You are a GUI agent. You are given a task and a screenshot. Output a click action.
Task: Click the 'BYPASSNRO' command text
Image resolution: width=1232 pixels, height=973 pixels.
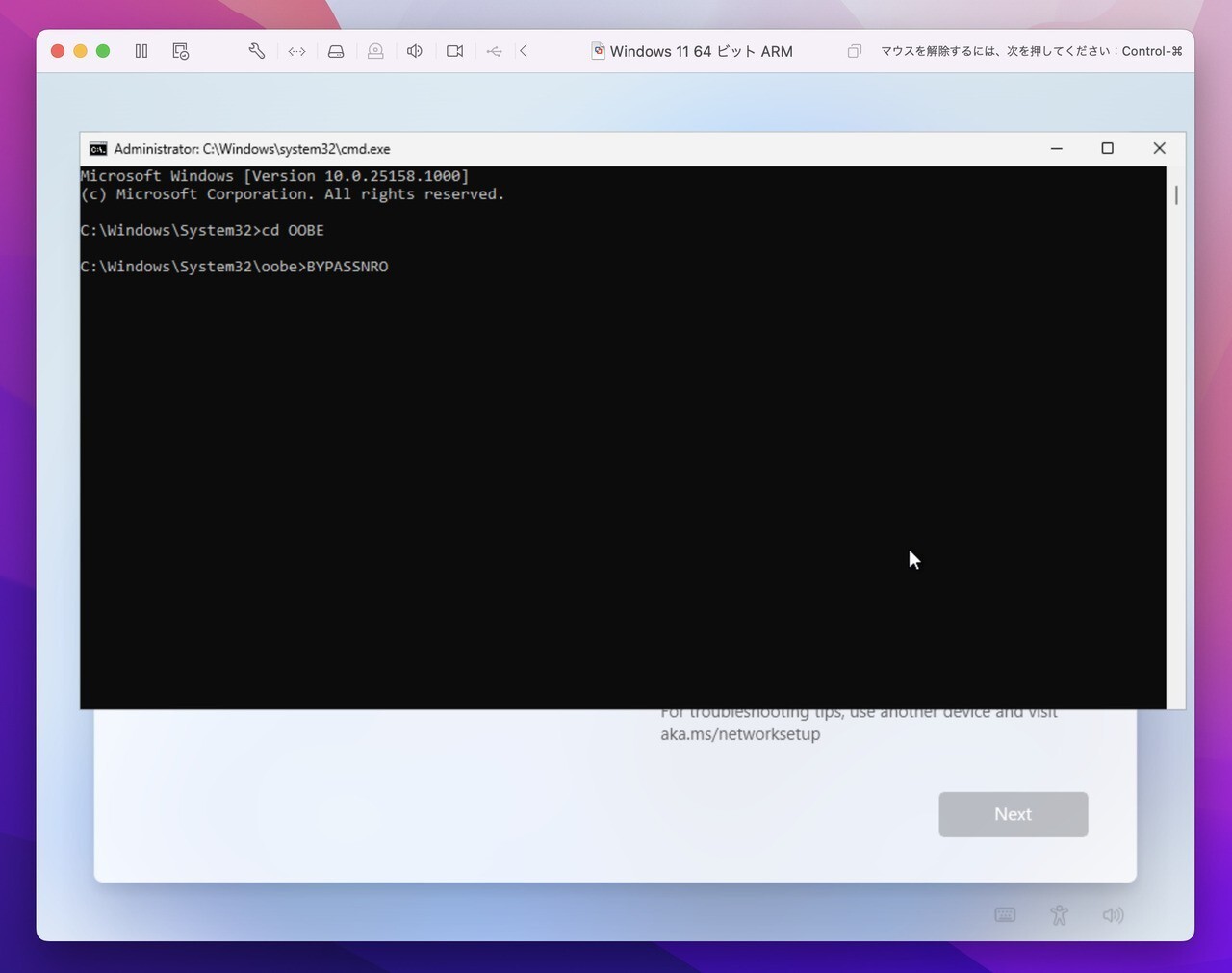[x=347, y=267]
